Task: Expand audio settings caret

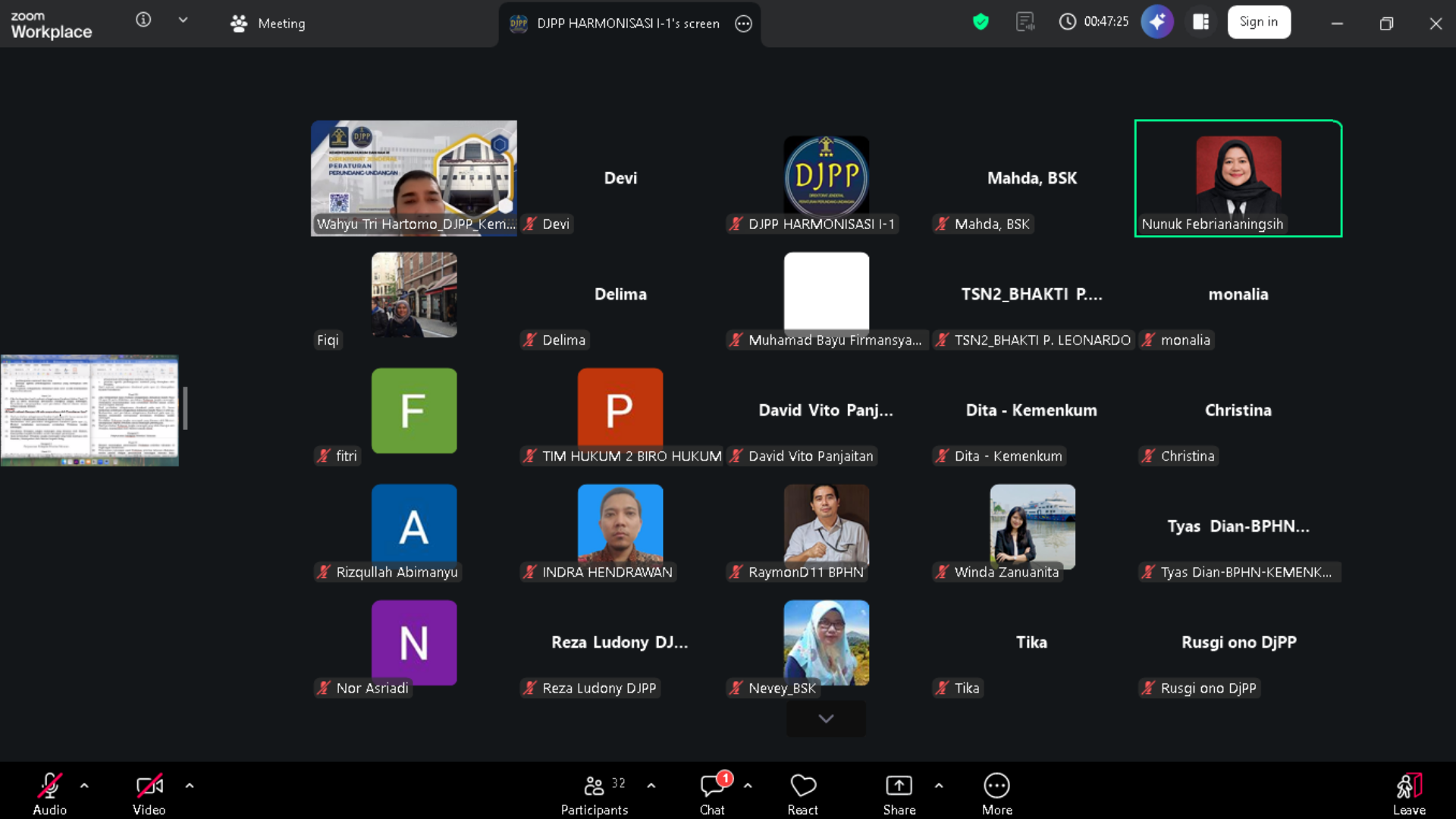Action: (84, 786)
